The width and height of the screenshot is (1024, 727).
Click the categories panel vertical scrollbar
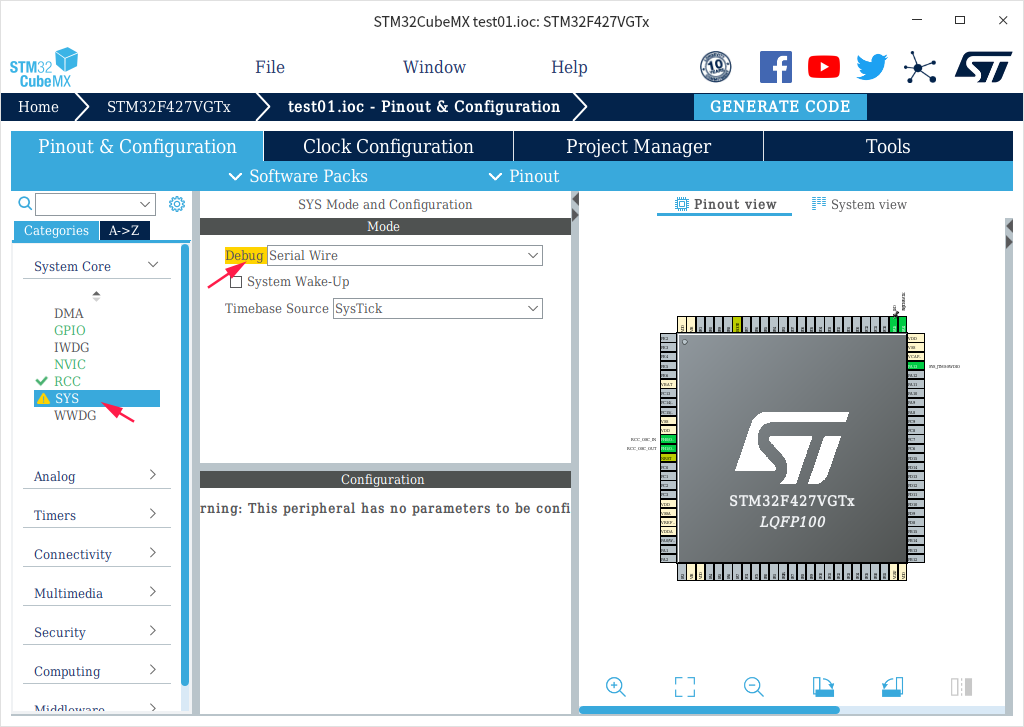[185, 464]
